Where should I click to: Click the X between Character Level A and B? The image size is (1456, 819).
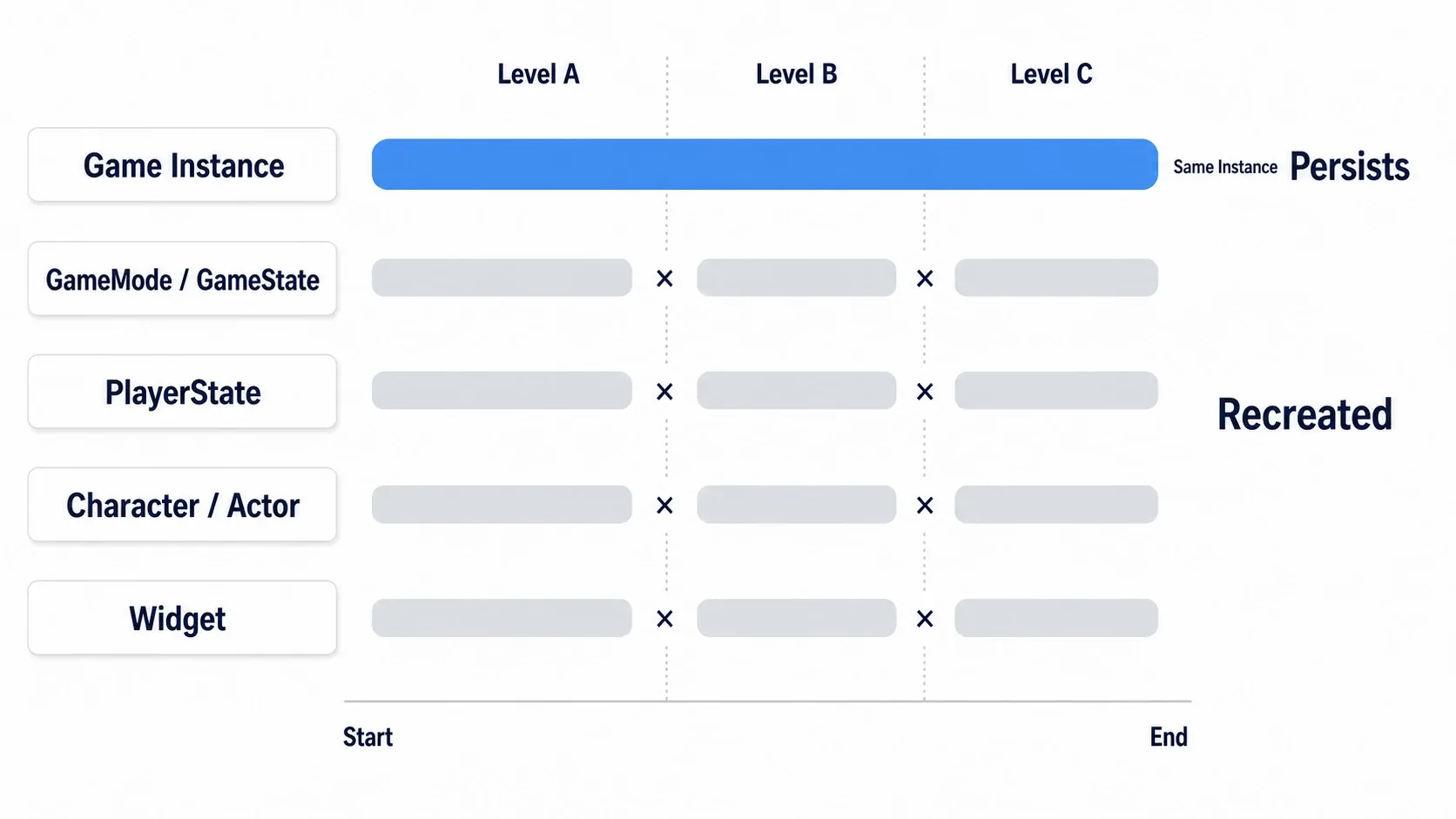664,505
